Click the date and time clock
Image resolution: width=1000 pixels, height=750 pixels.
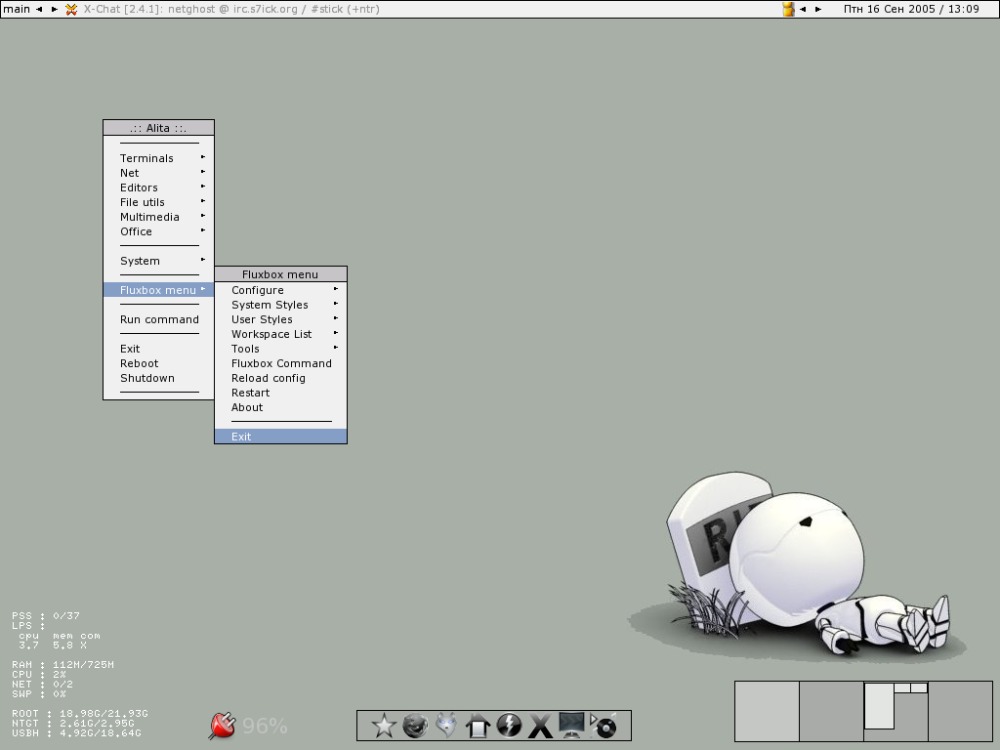click(x=911, y=9)
